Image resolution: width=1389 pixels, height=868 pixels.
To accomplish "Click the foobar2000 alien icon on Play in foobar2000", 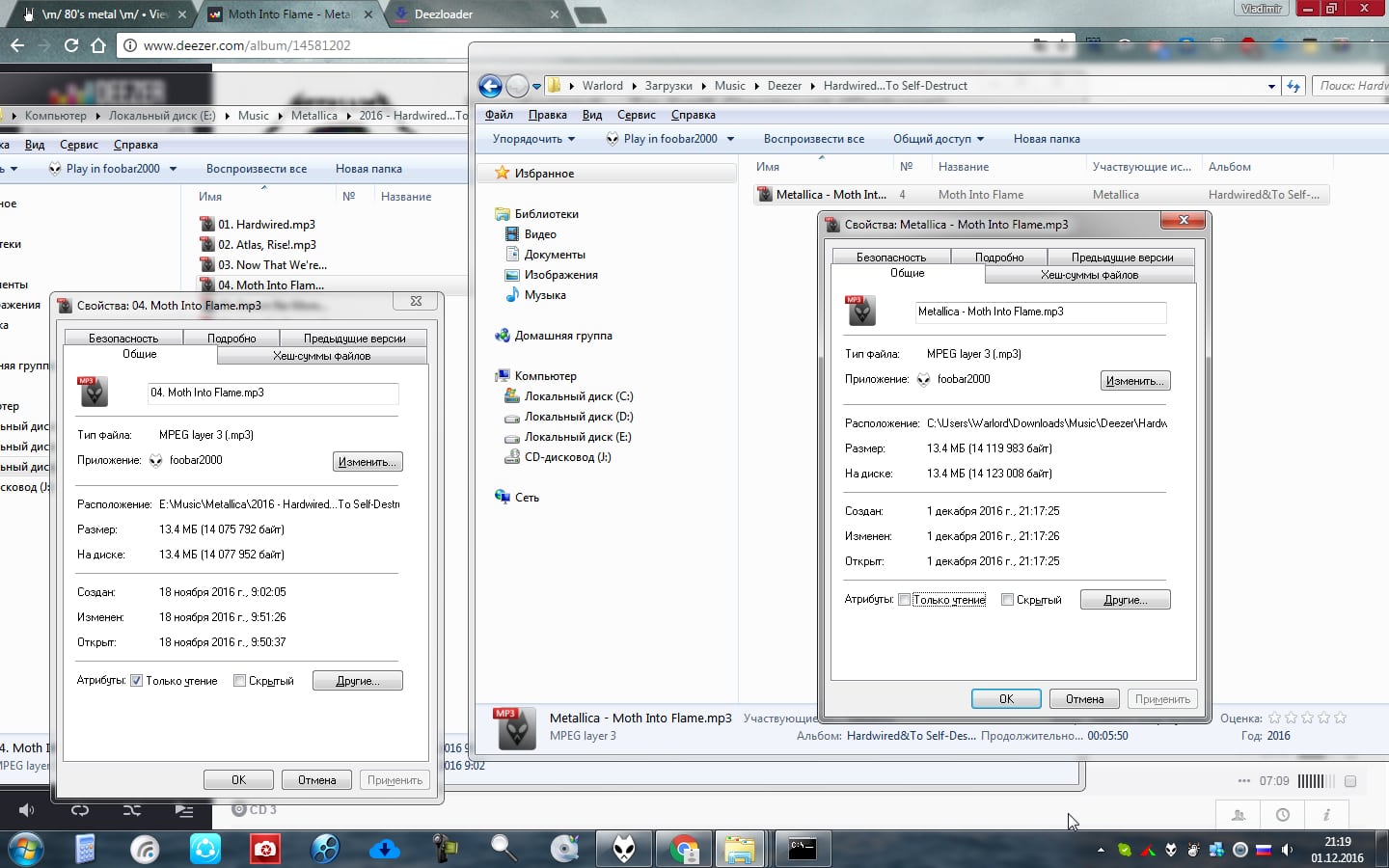I will (613, 139).
